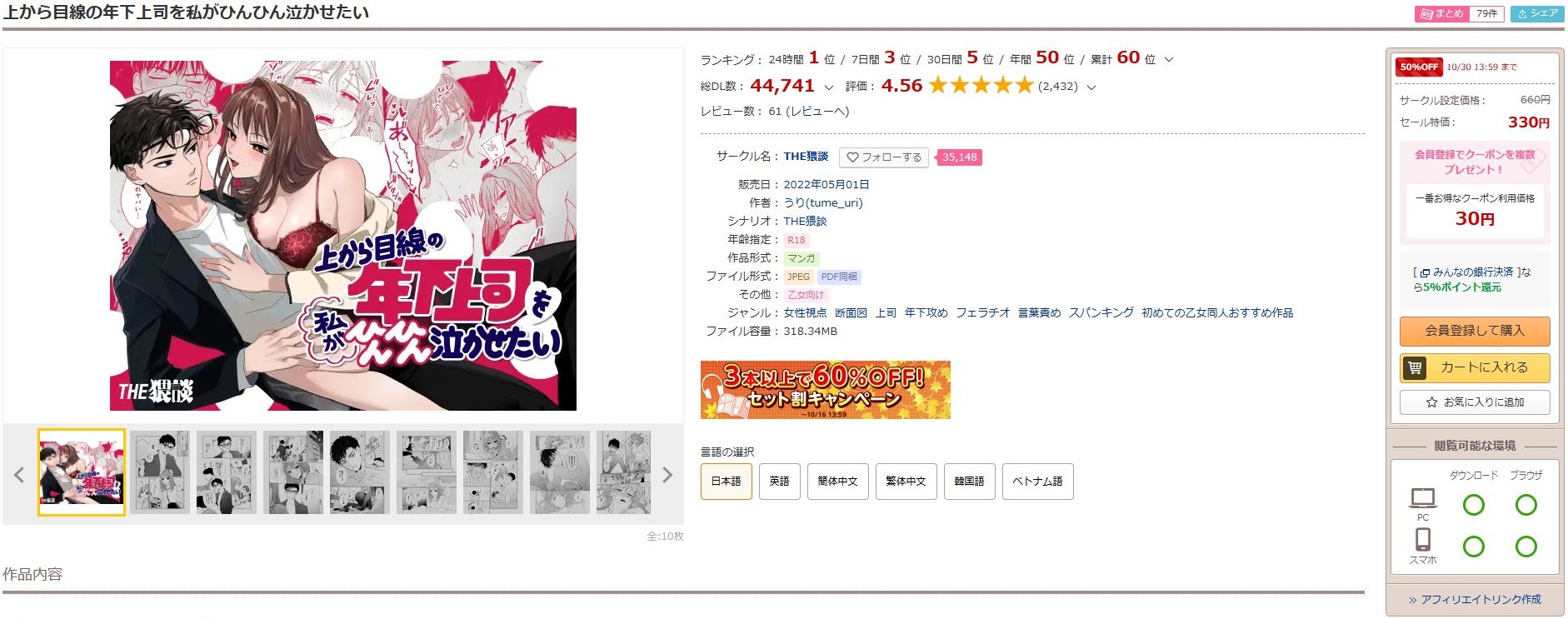This screenshot has width=1568, height=619.
Task: Click the next thumbnail arrow
Action: pyautogui.click(x=667, y=475)
